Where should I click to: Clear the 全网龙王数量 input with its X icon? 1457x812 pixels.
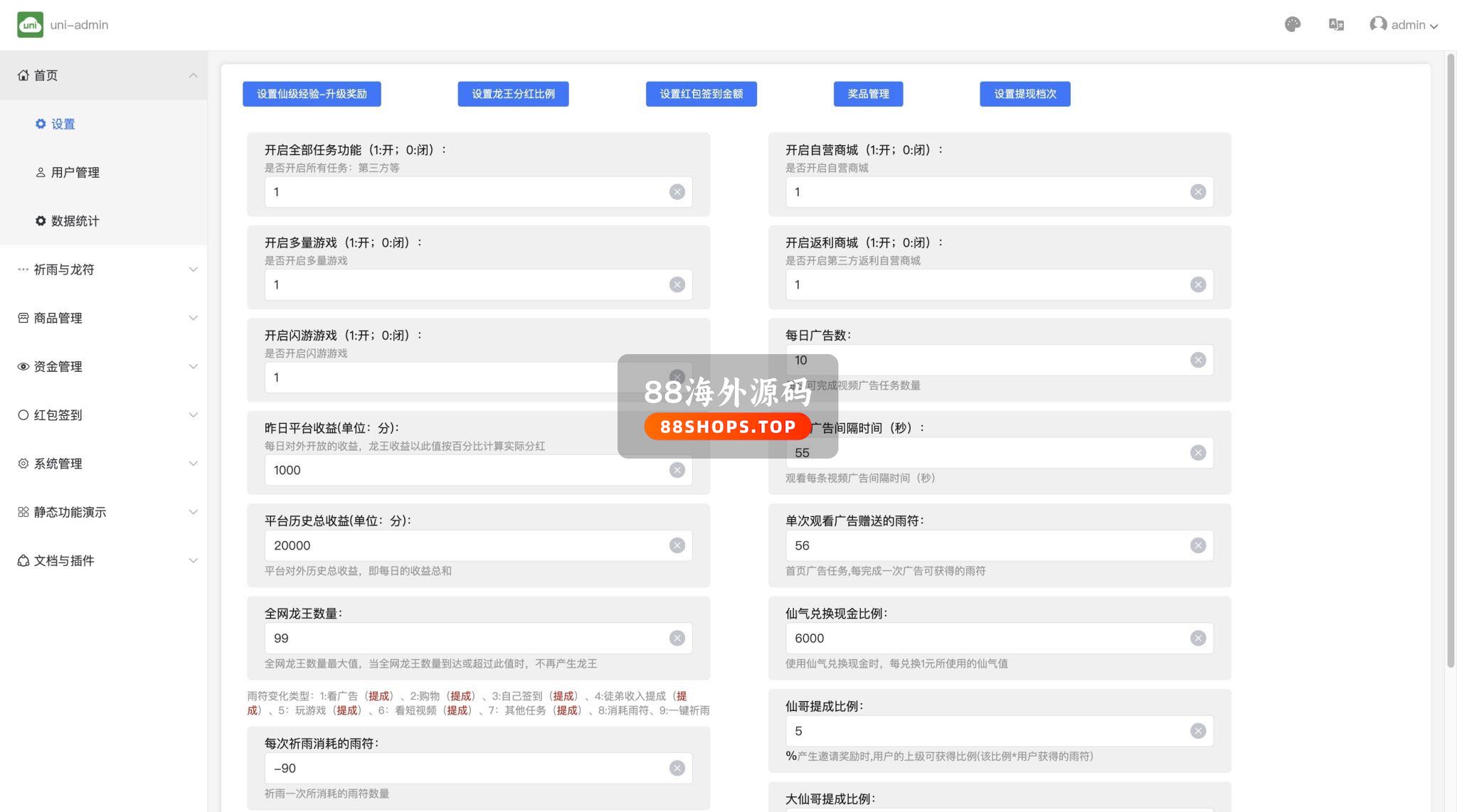[677, 639]
